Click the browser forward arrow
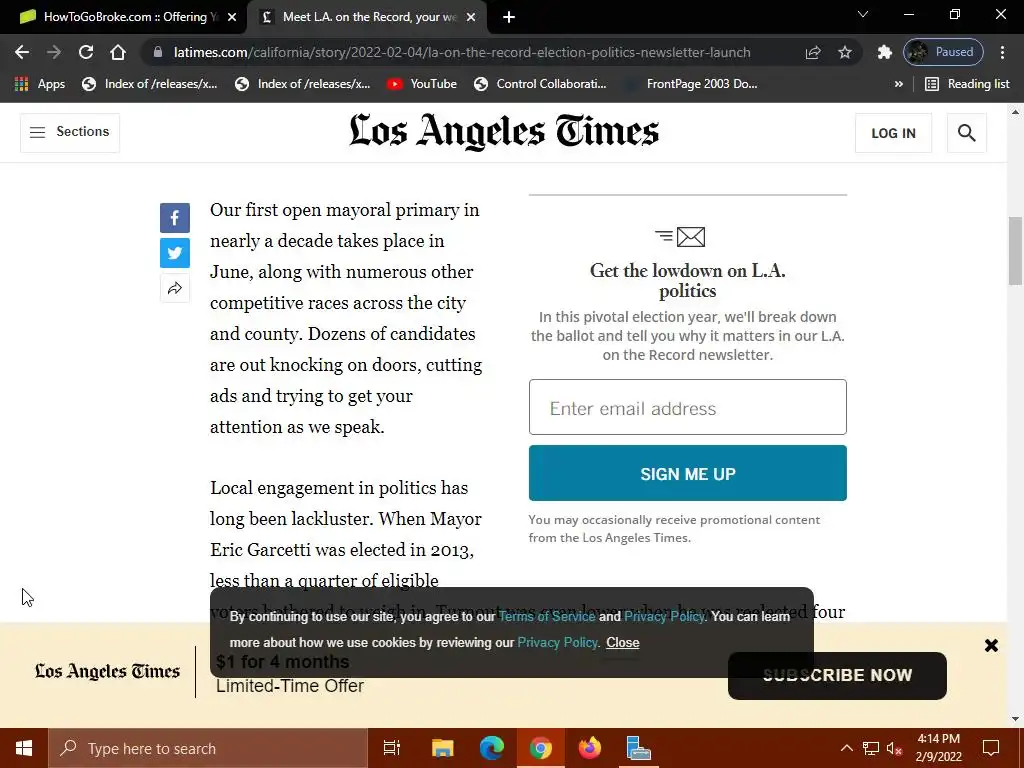The height and width of the screenshot is (768, 1024). tap(54, 52)
